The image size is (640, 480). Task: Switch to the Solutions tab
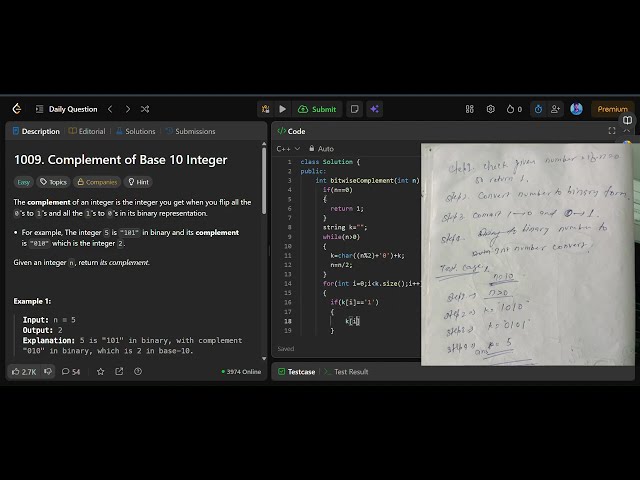[136, 131]
